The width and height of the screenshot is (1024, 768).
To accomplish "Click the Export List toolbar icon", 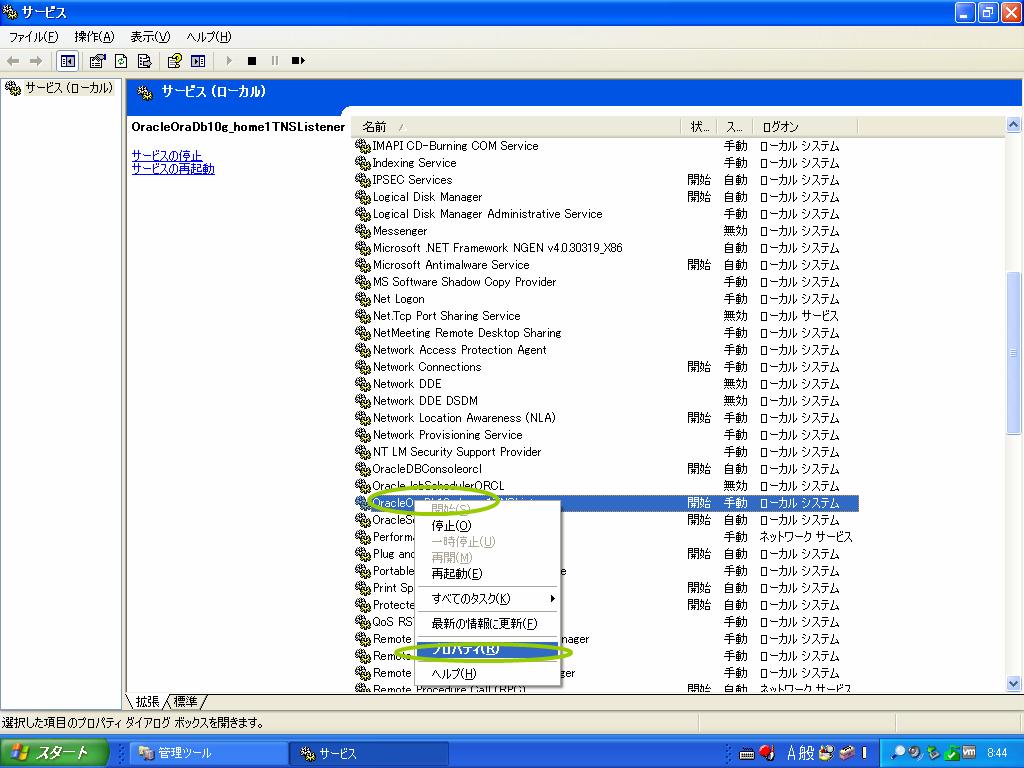I will click(x=144, y=61).
